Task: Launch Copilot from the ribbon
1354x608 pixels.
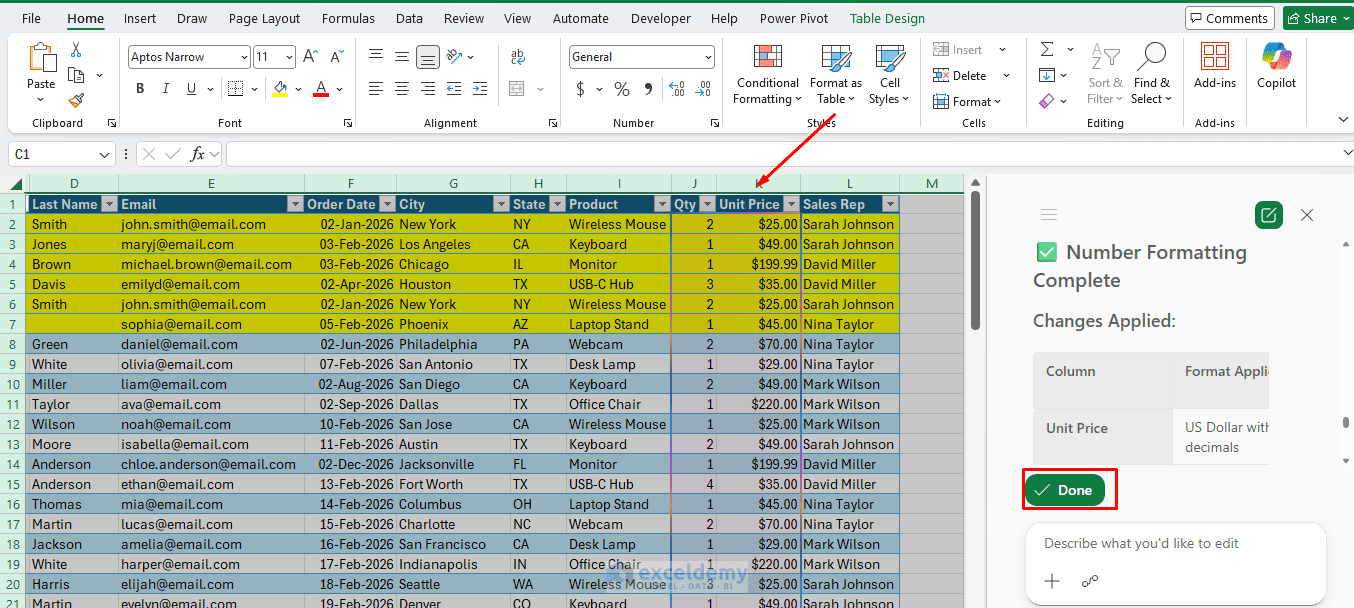Action: coord(1277,66)
